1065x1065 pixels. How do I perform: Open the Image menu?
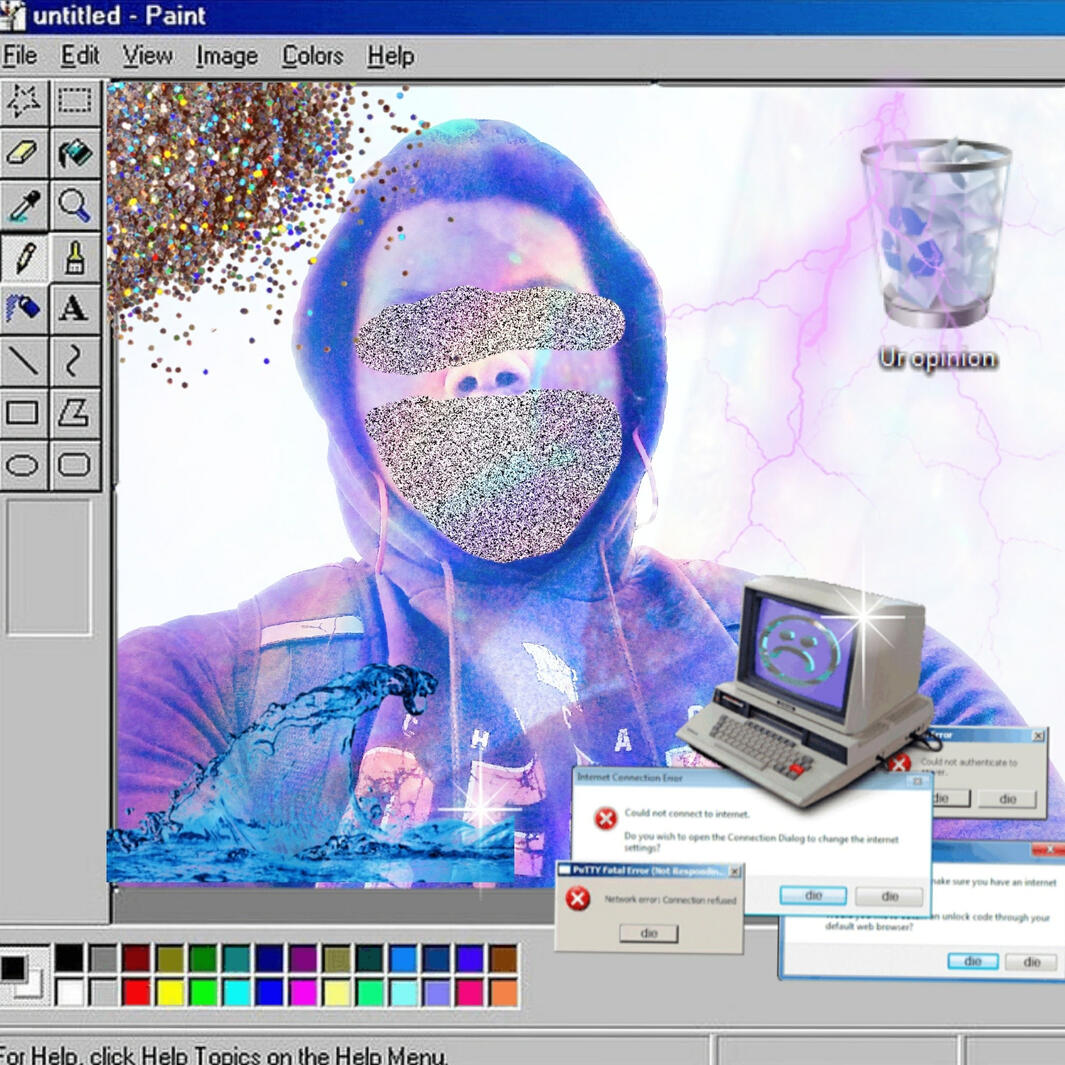(227, 56)
